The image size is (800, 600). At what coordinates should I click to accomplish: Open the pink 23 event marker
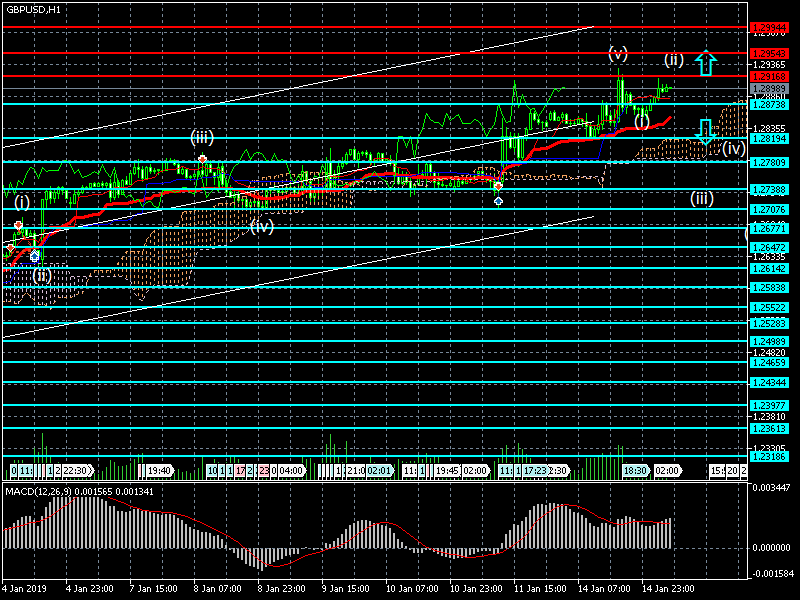tap(264, 470)
